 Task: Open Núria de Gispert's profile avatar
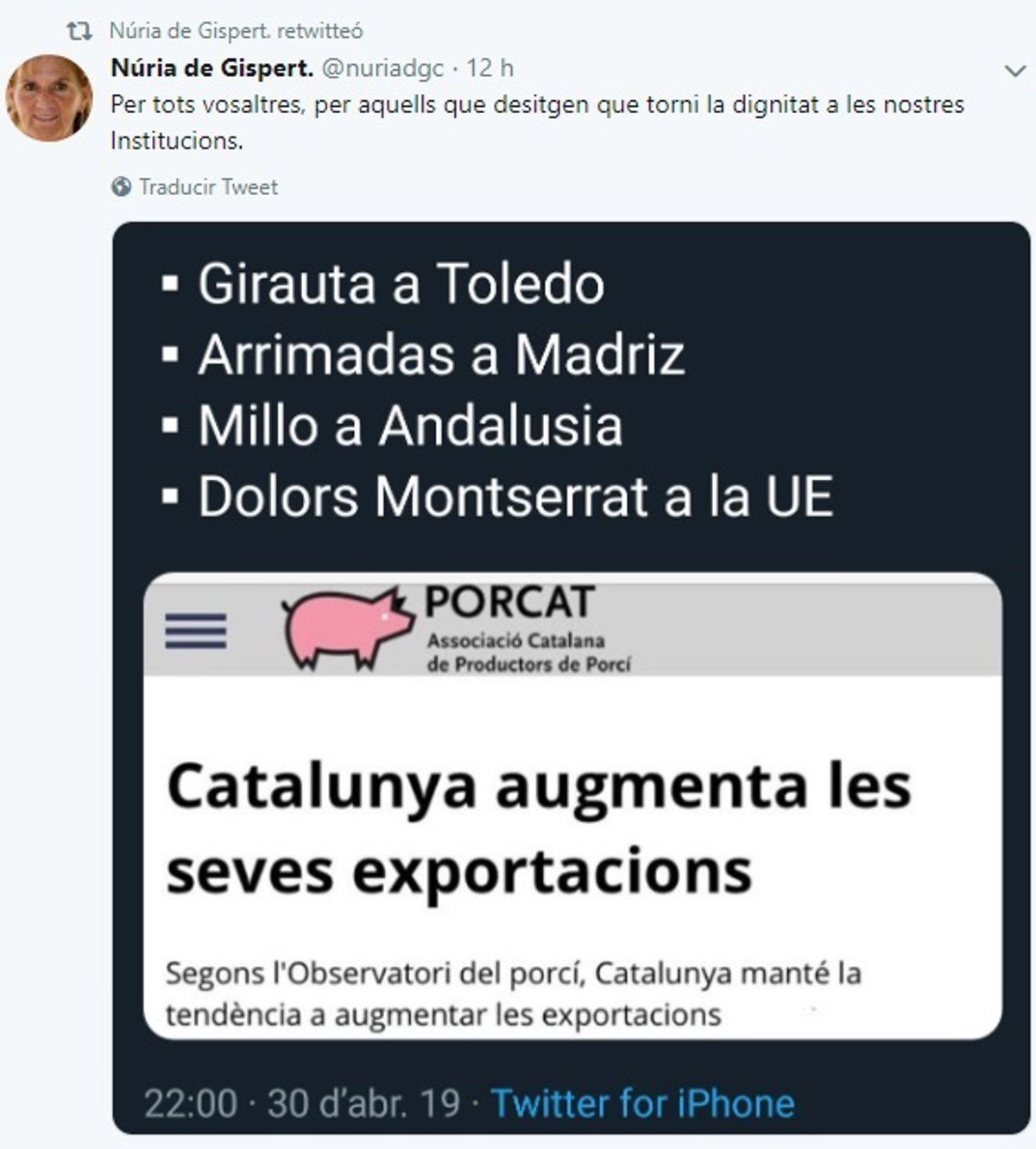pyautogui.click(x=48, y=98)
